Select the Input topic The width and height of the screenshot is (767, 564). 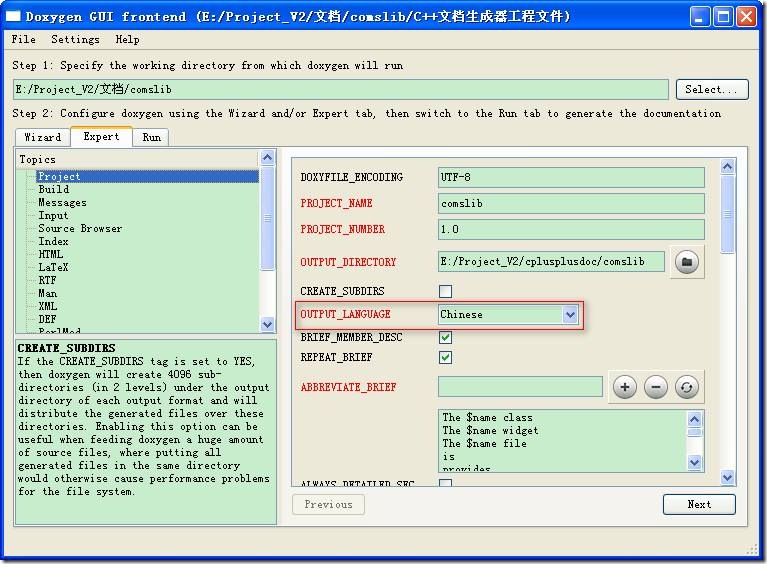[53, 215]
